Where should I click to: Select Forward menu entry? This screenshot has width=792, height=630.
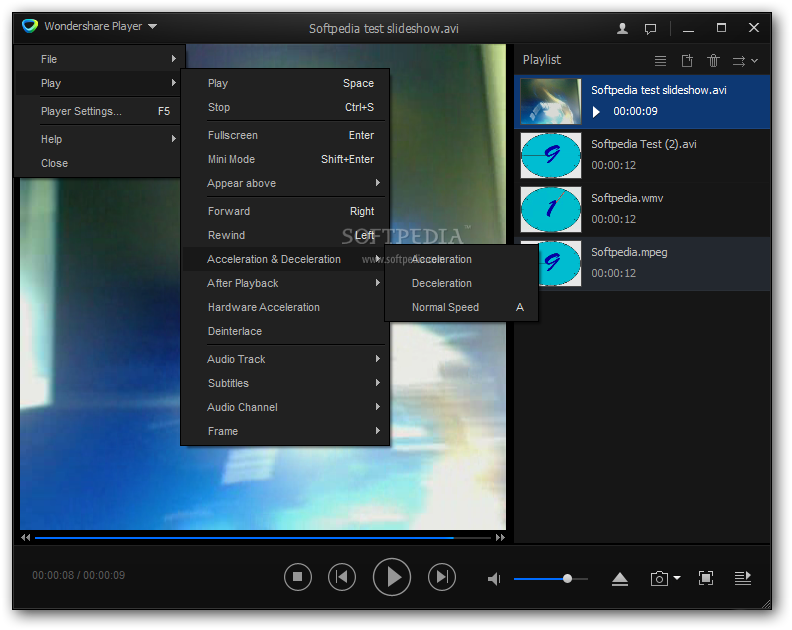pos(286,211)
